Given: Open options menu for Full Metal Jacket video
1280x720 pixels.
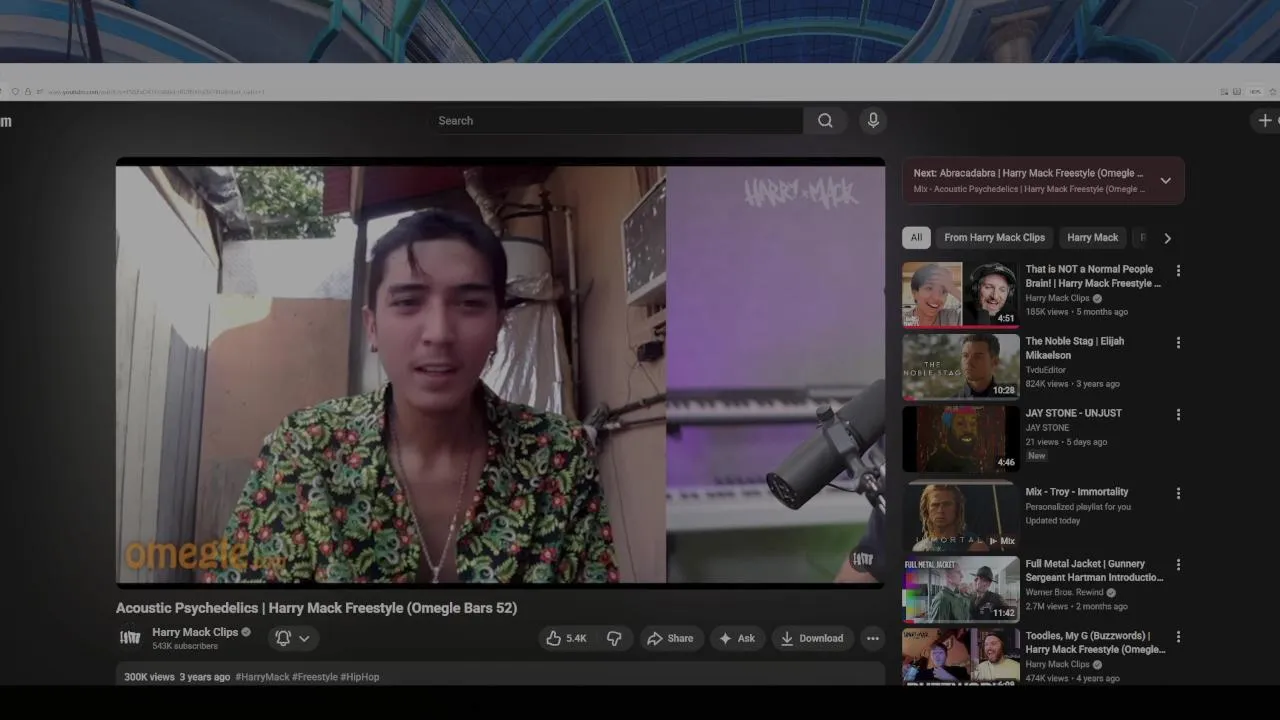Looking at the screenshot, I should tap(1178, 565).
